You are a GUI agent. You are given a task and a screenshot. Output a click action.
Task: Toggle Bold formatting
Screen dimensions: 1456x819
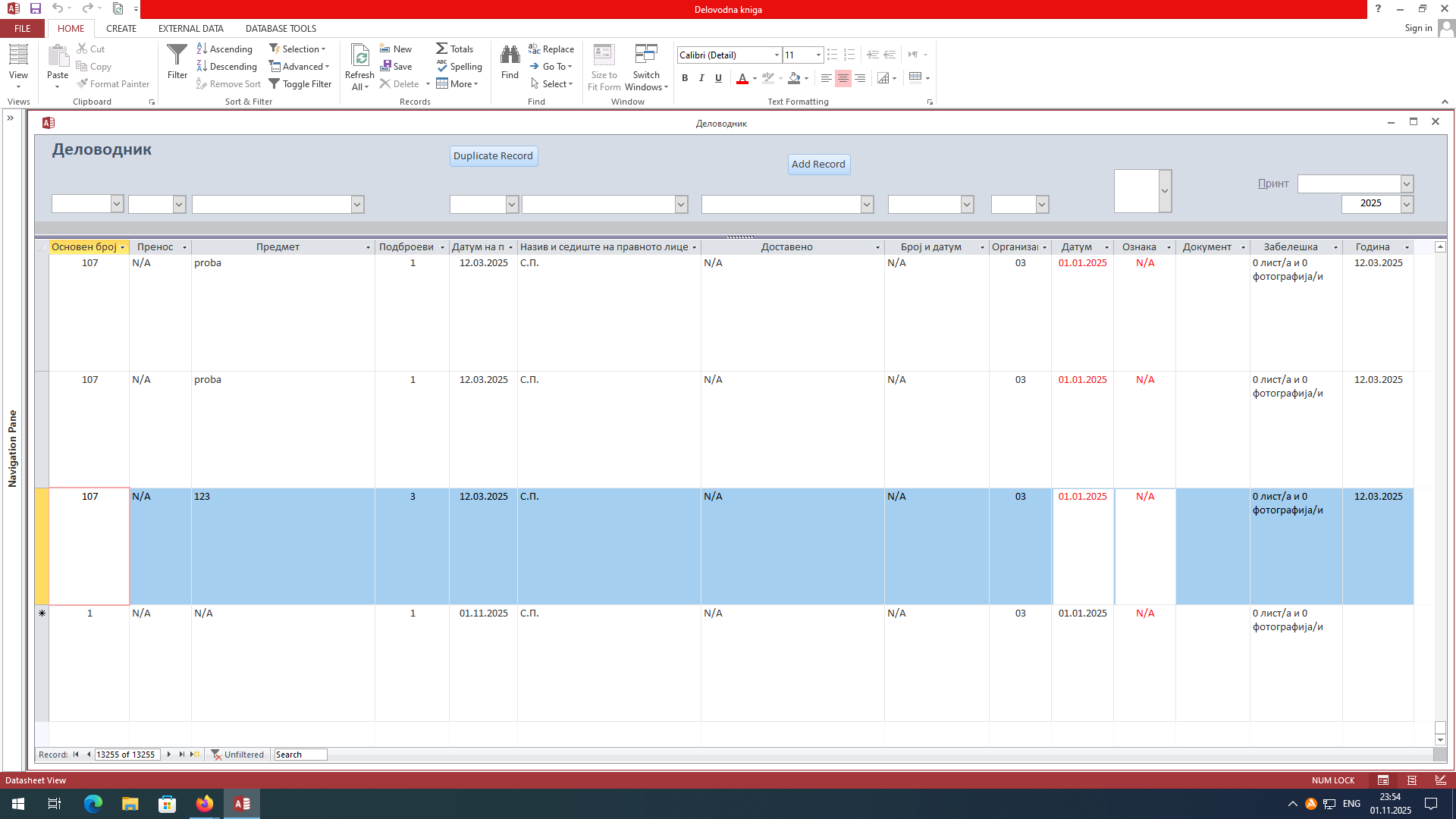[685, 78]
